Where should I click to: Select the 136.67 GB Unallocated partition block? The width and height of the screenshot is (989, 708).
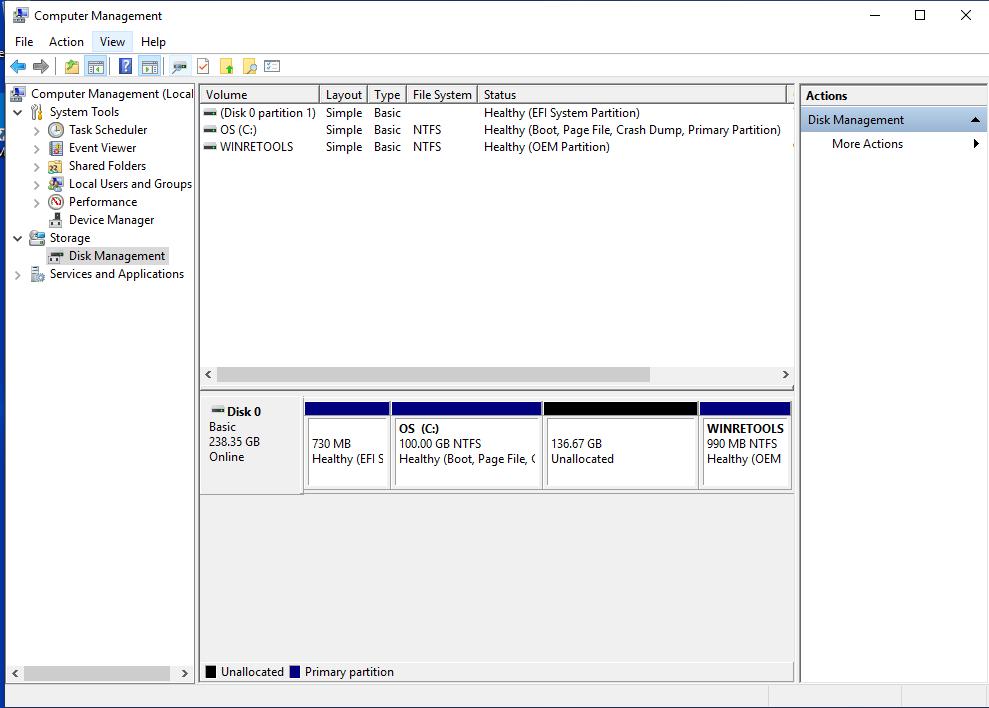tap(620, 451)
